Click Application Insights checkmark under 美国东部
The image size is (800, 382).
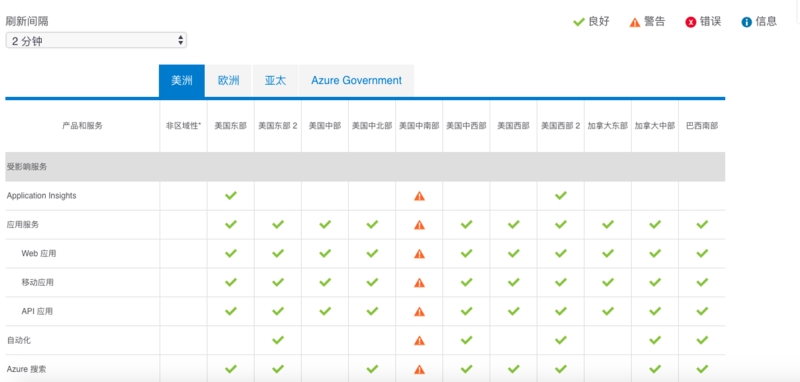(231, 195)
